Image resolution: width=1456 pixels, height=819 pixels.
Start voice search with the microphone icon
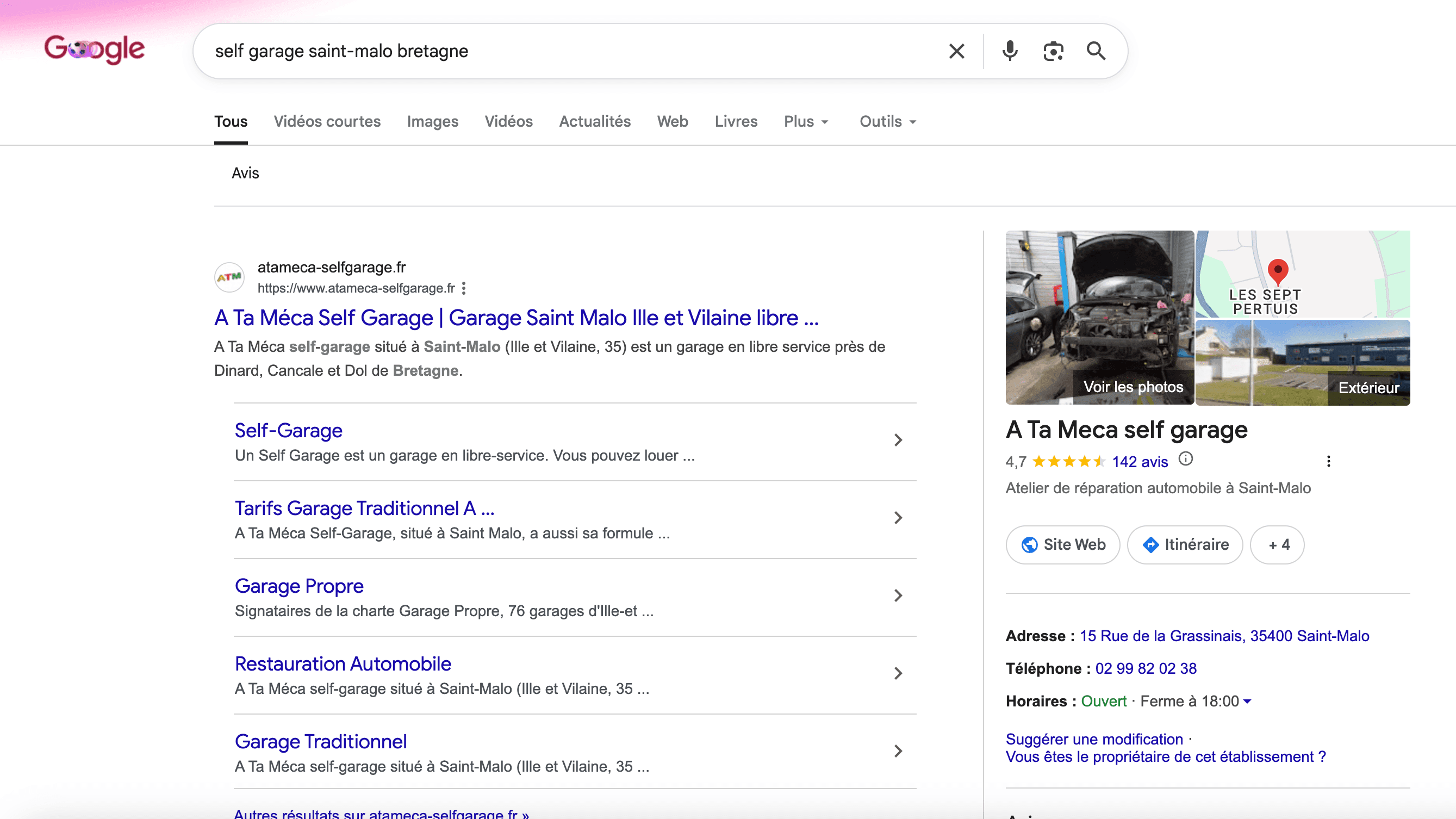coord(1010,51)
